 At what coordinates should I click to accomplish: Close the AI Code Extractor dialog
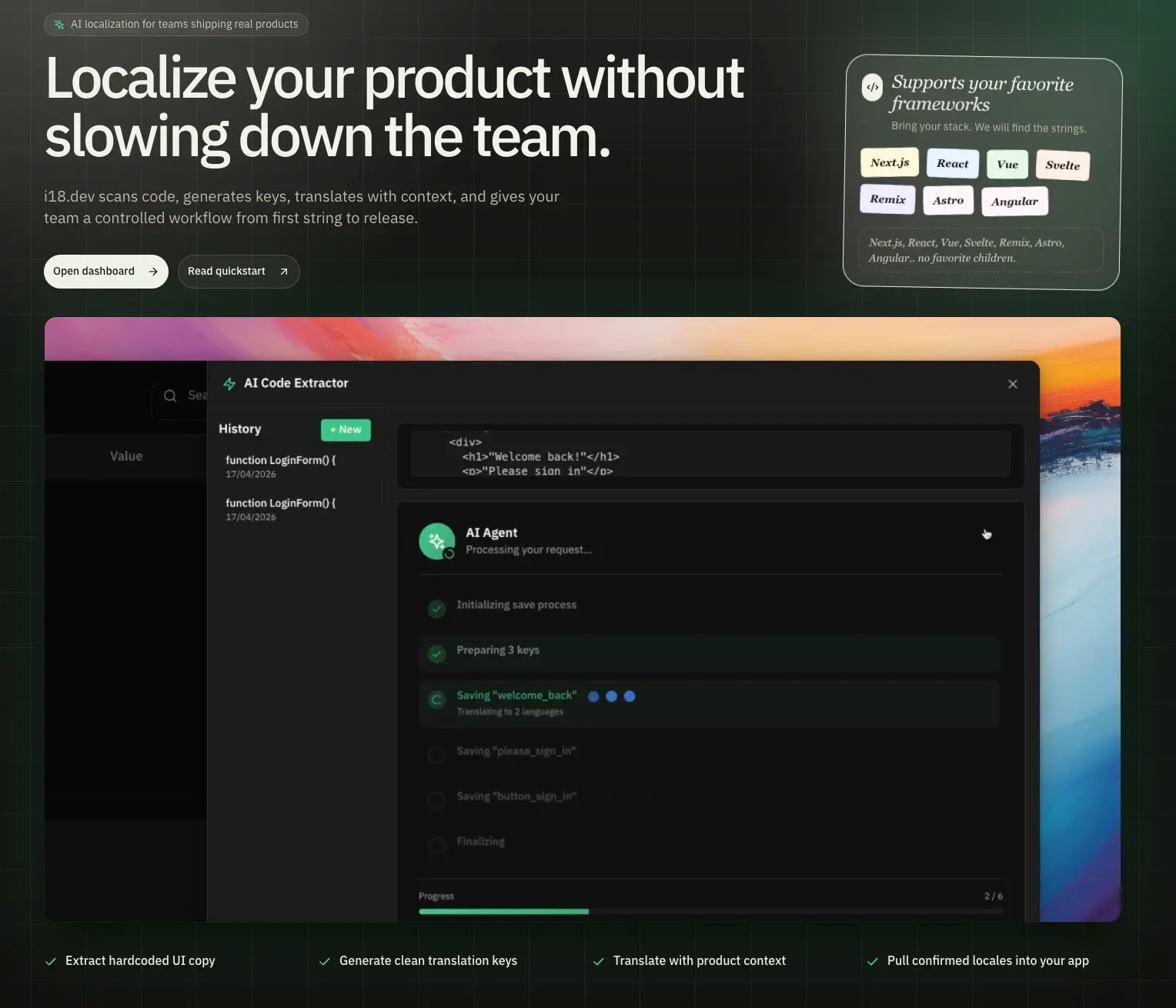point(1013,384)
